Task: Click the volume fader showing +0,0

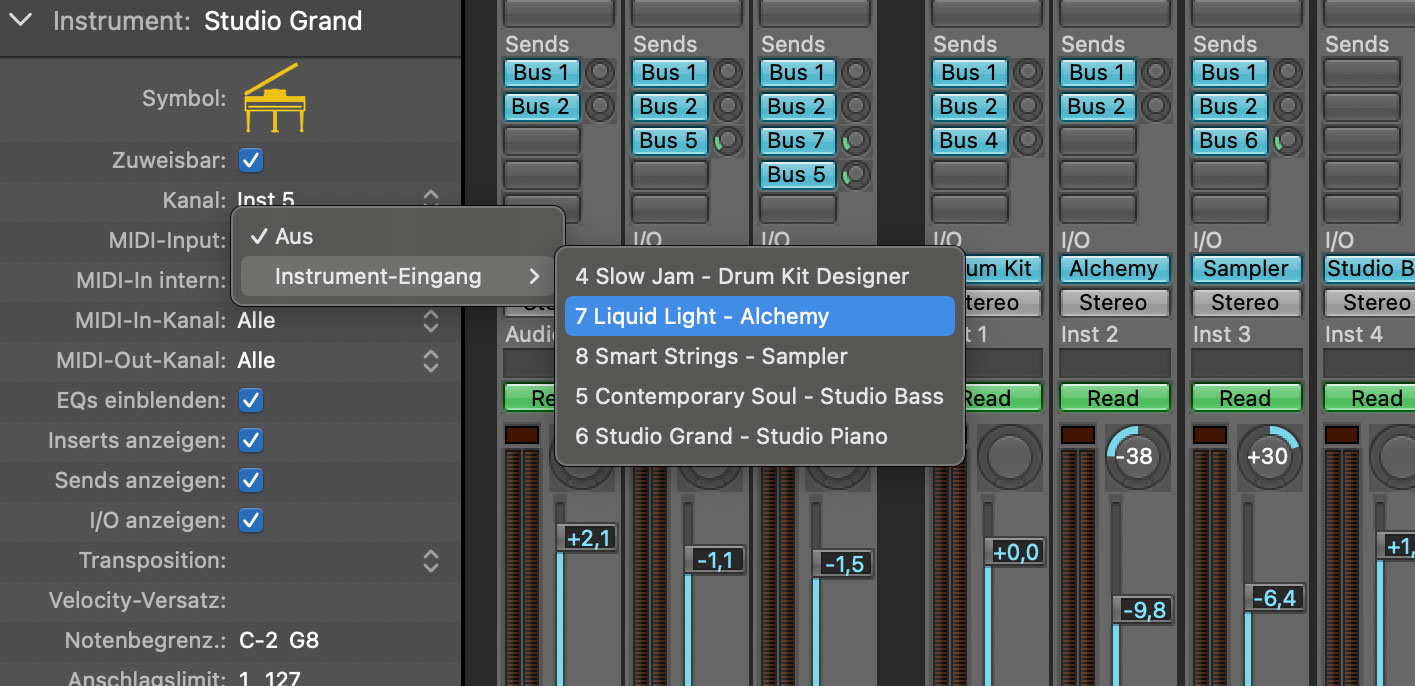Action: (x=1014, y=551)
